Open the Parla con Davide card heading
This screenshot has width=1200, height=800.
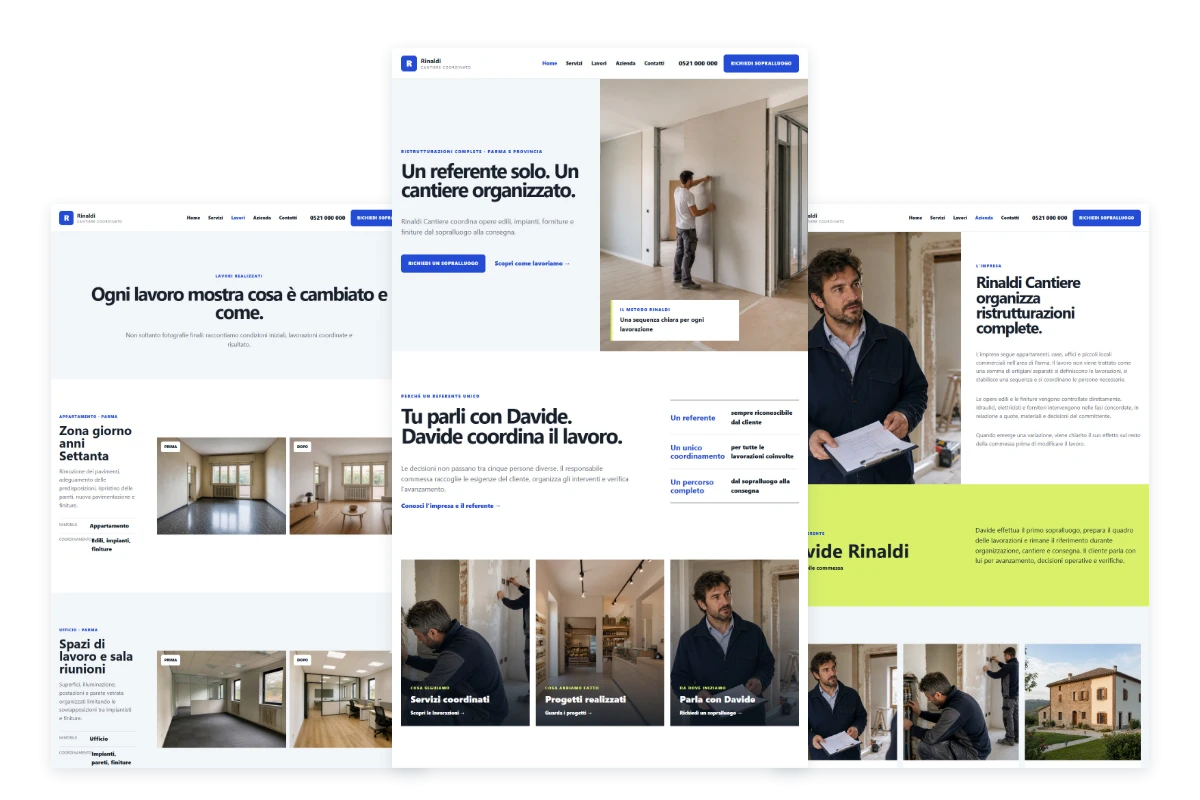click(717, 700)
